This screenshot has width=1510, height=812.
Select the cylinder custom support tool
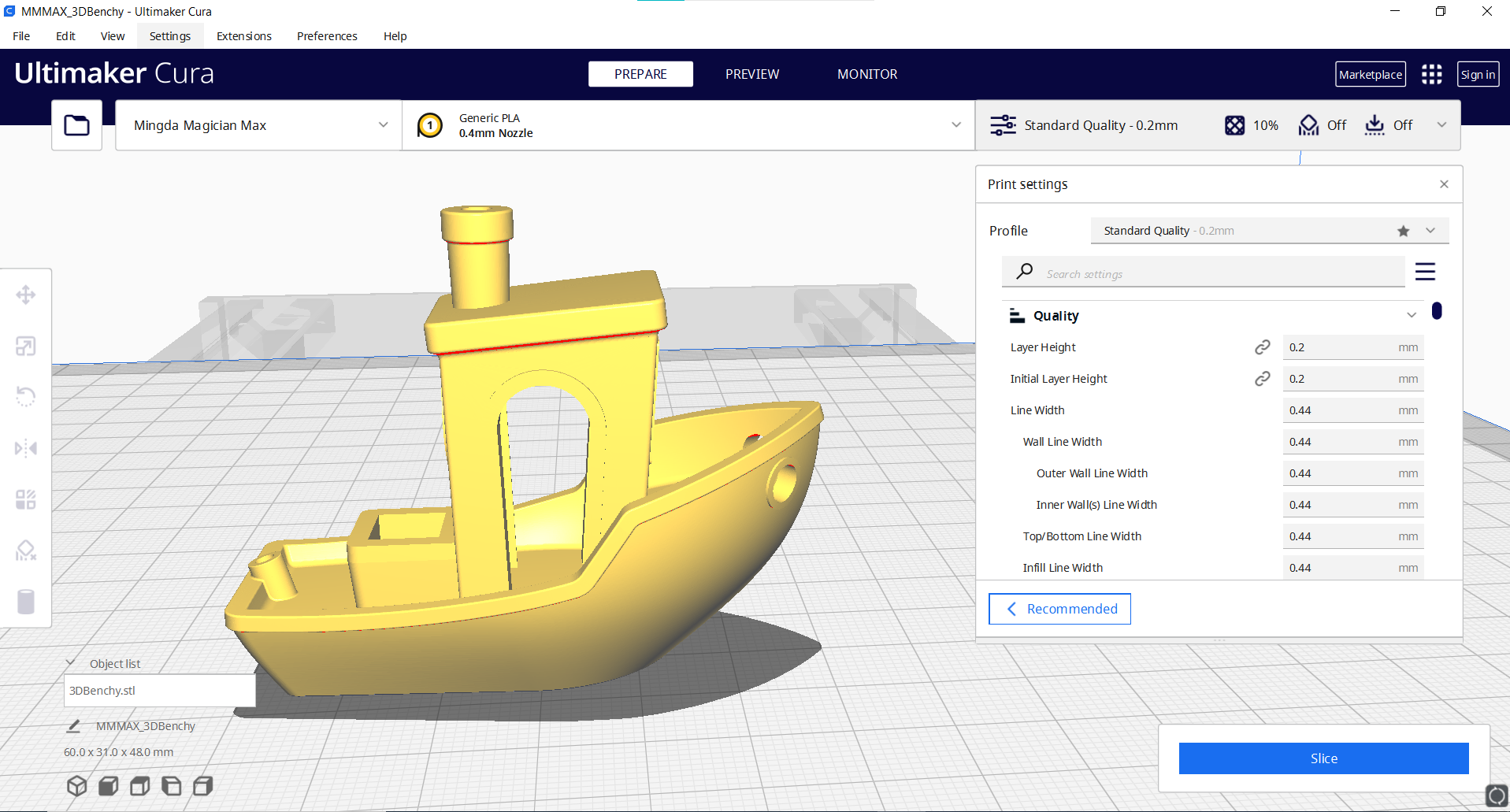pyautogui.click(x=26, y=602)
